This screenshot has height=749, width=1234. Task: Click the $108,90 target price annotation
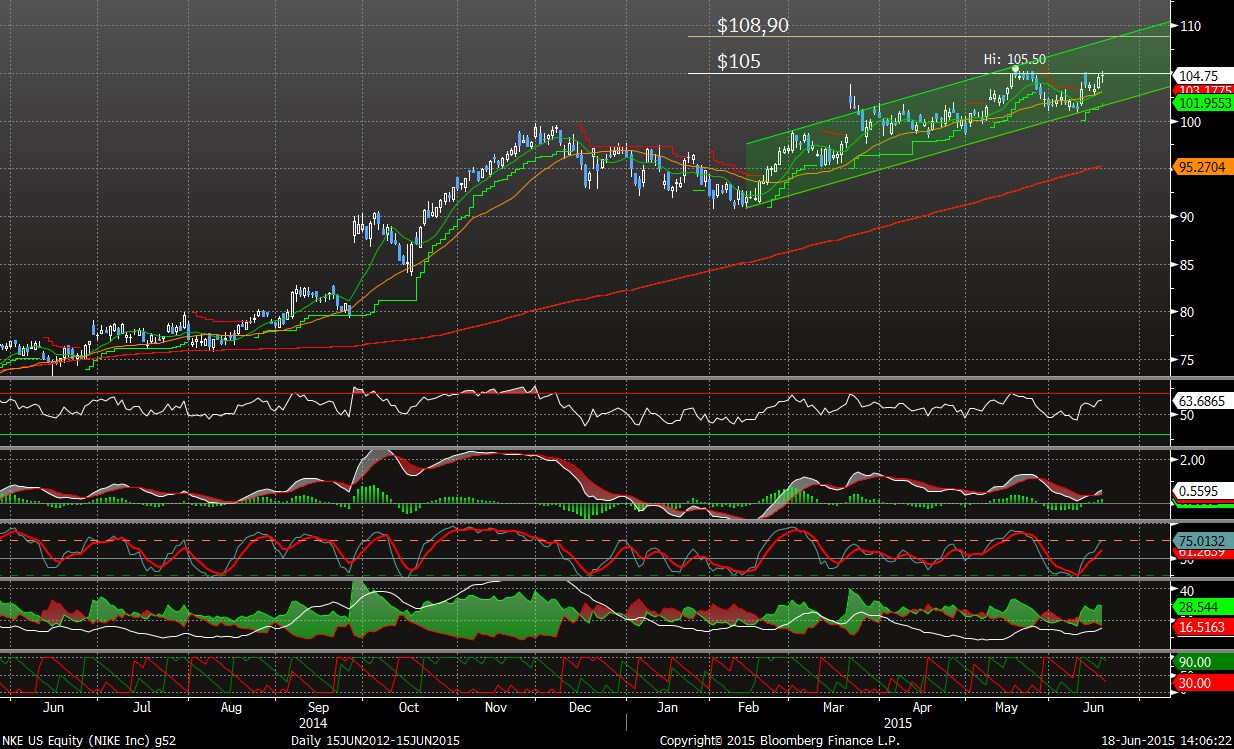click(753, 26)
